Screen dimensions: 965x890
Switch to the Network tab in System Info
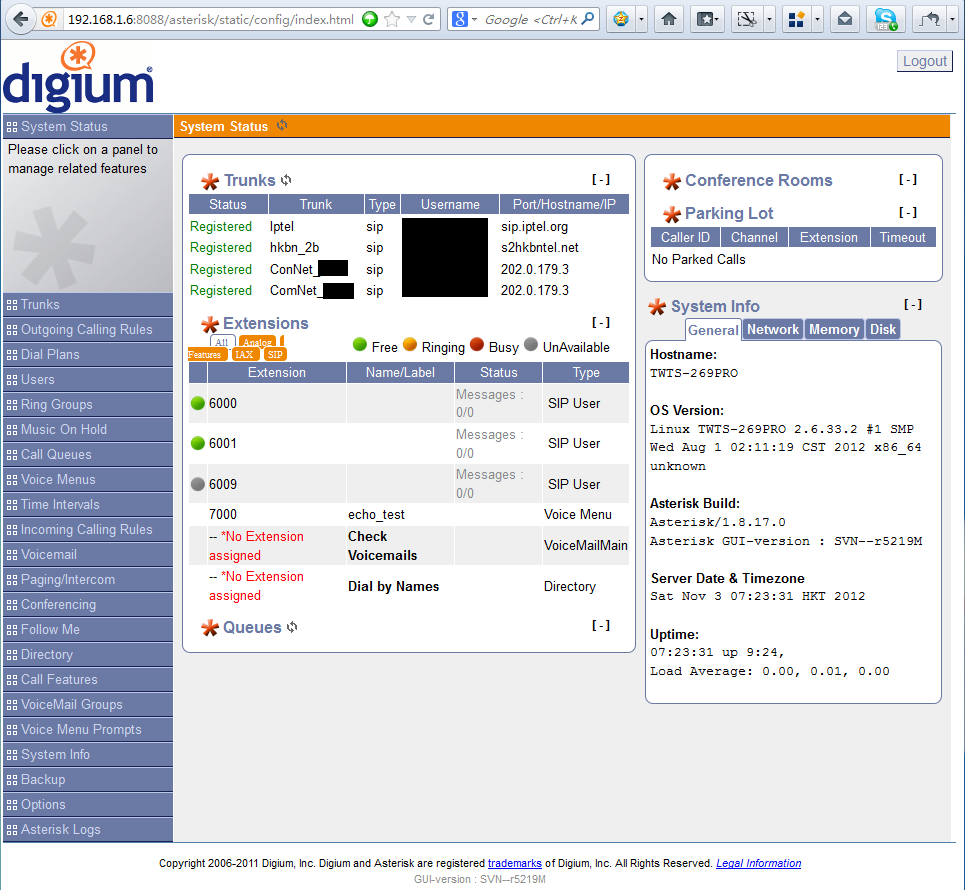click(x=772, y=329)
